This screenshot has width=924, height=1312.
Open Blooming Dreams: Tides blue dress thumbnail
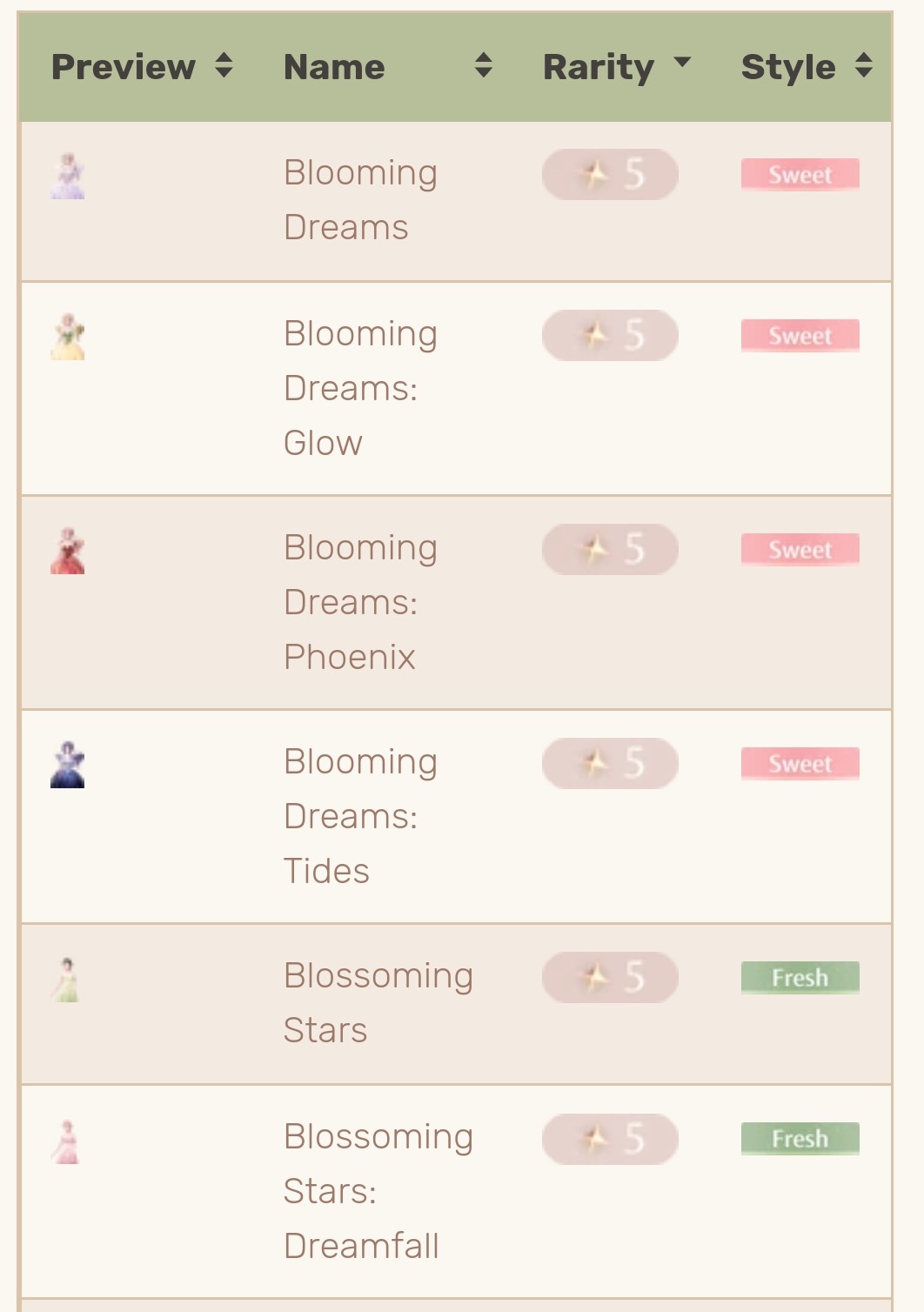point(68,765)
